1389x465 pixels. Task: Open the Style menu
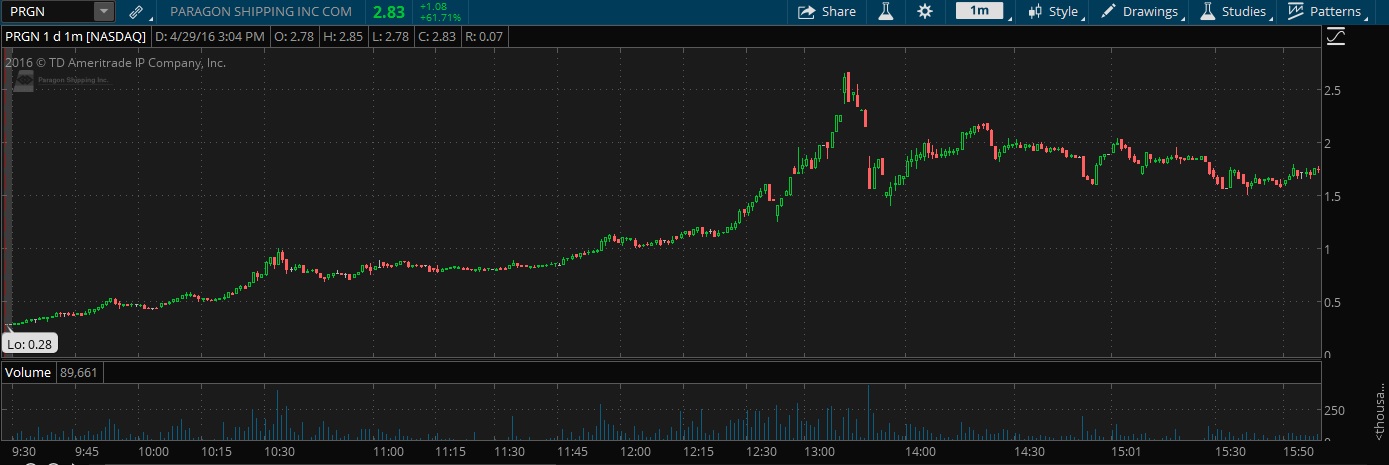(x=1054, y=12)
